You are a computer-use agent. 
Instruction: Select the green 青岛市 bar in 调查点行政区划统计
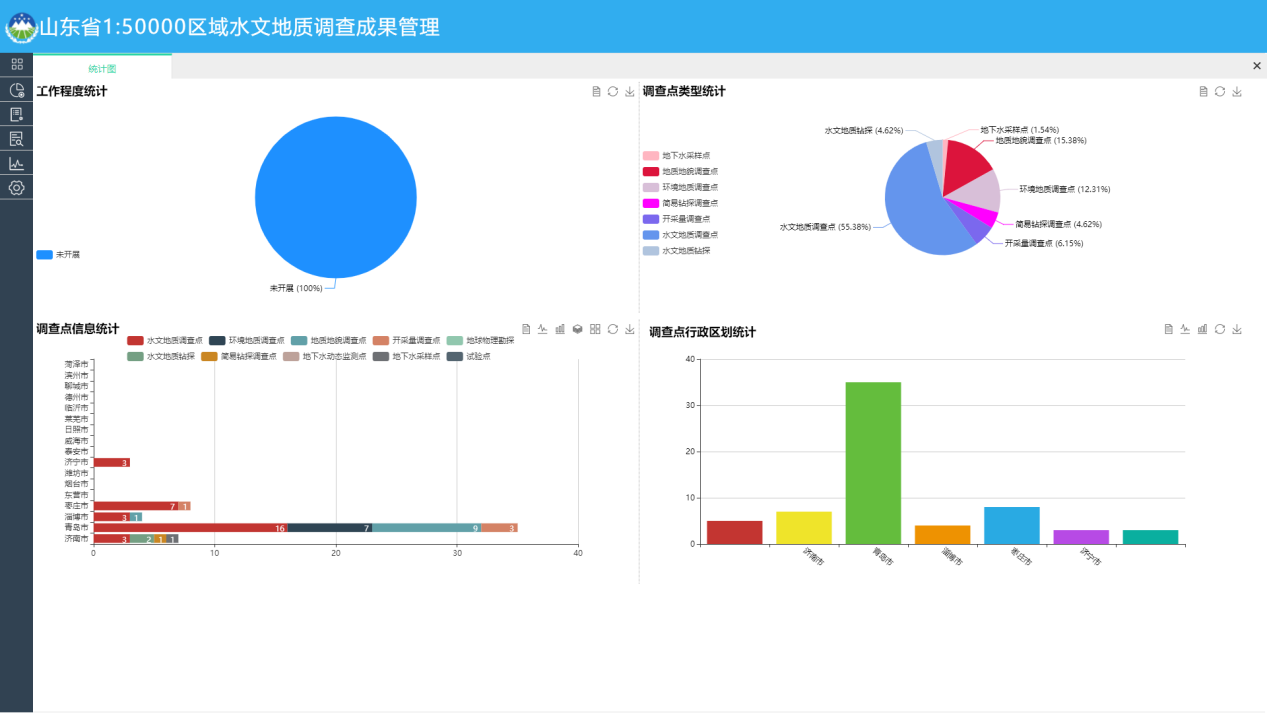pyautogui.click(x=873, y=460)
